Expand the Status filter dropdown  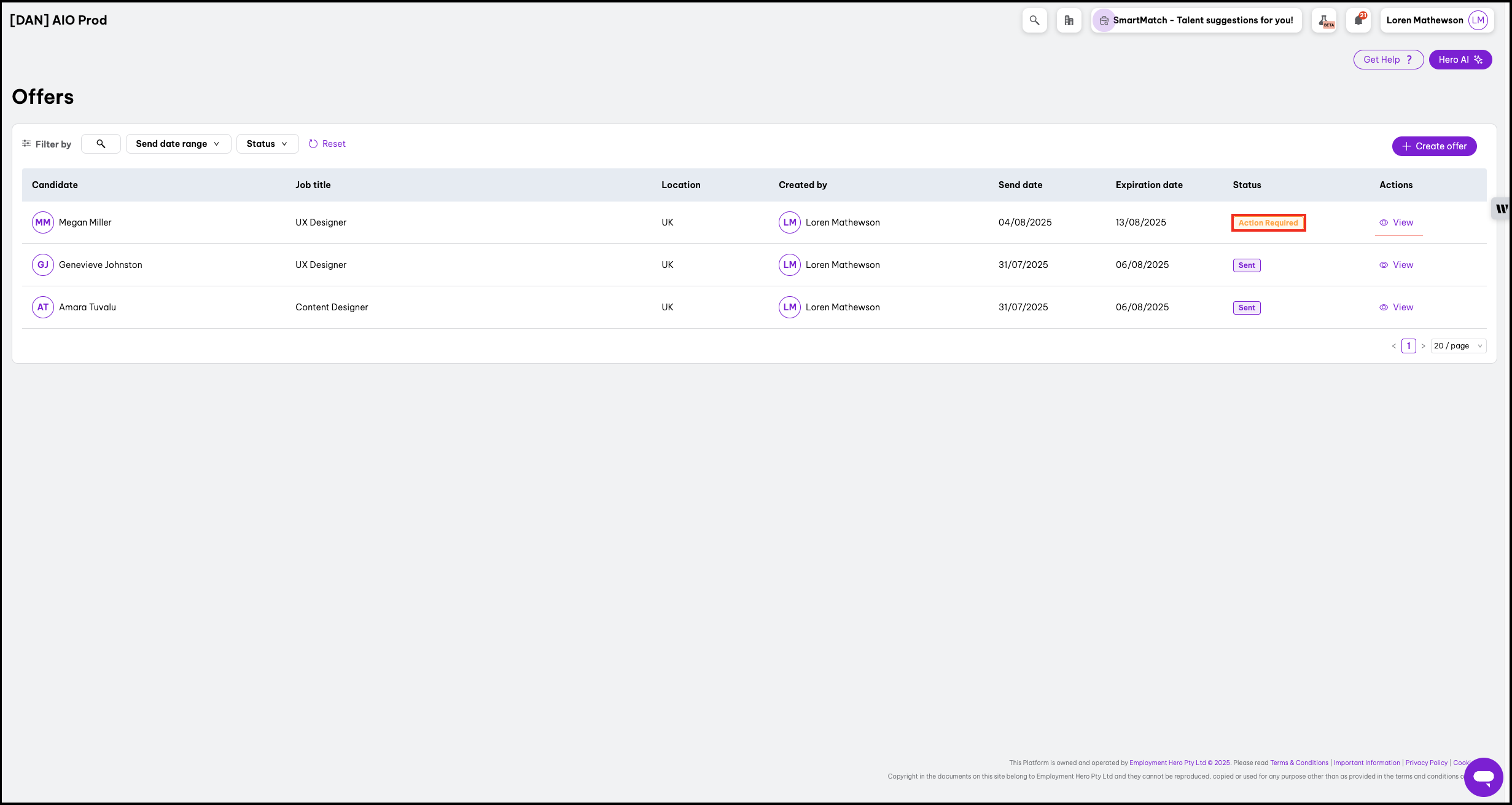tap(267, 144)
